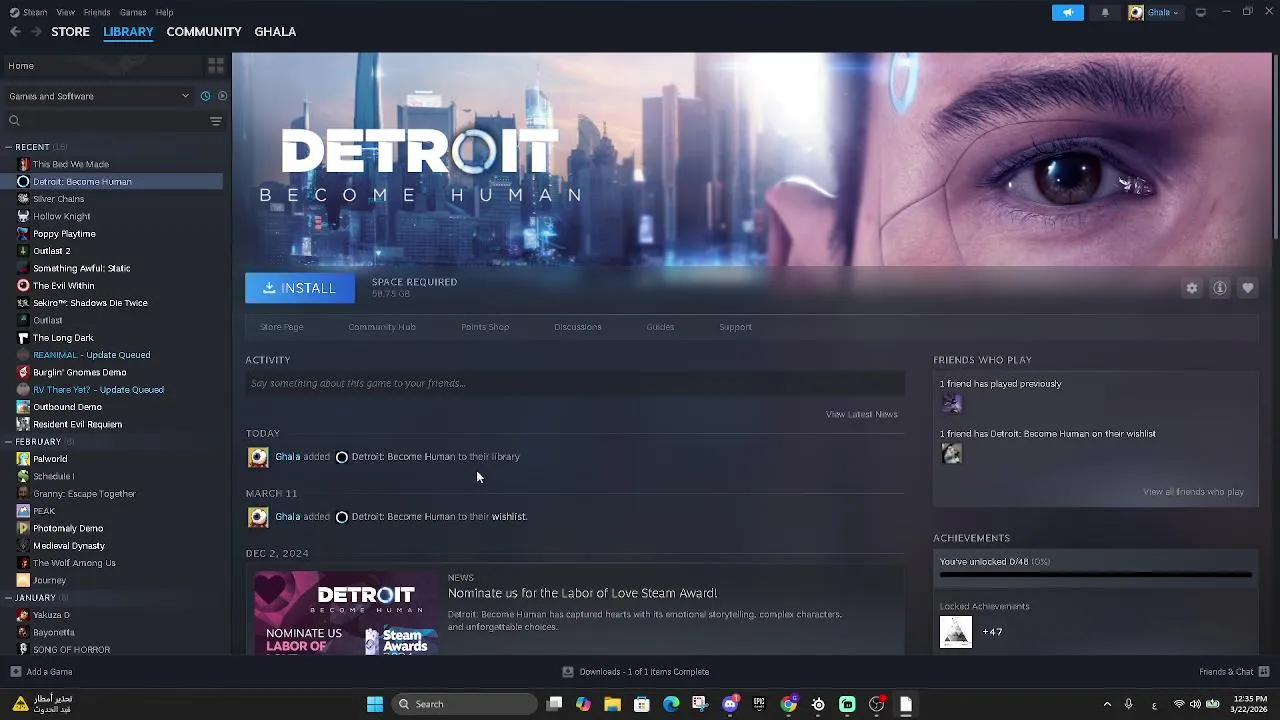This screenshot has width=1280, height=720.
Task: Click Add a Game
Action: click(x=41, y=672)
